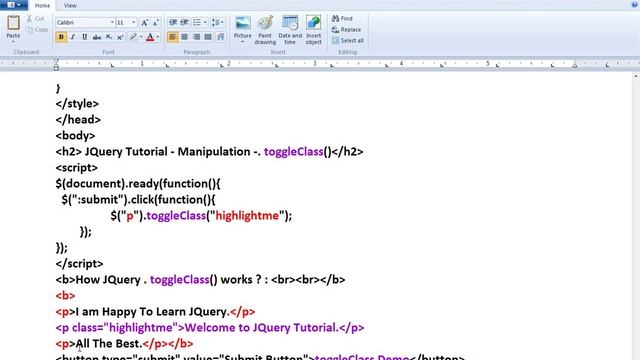Click the Find binoculars button
Screen dimensions: 640x360
pos(342,18)
